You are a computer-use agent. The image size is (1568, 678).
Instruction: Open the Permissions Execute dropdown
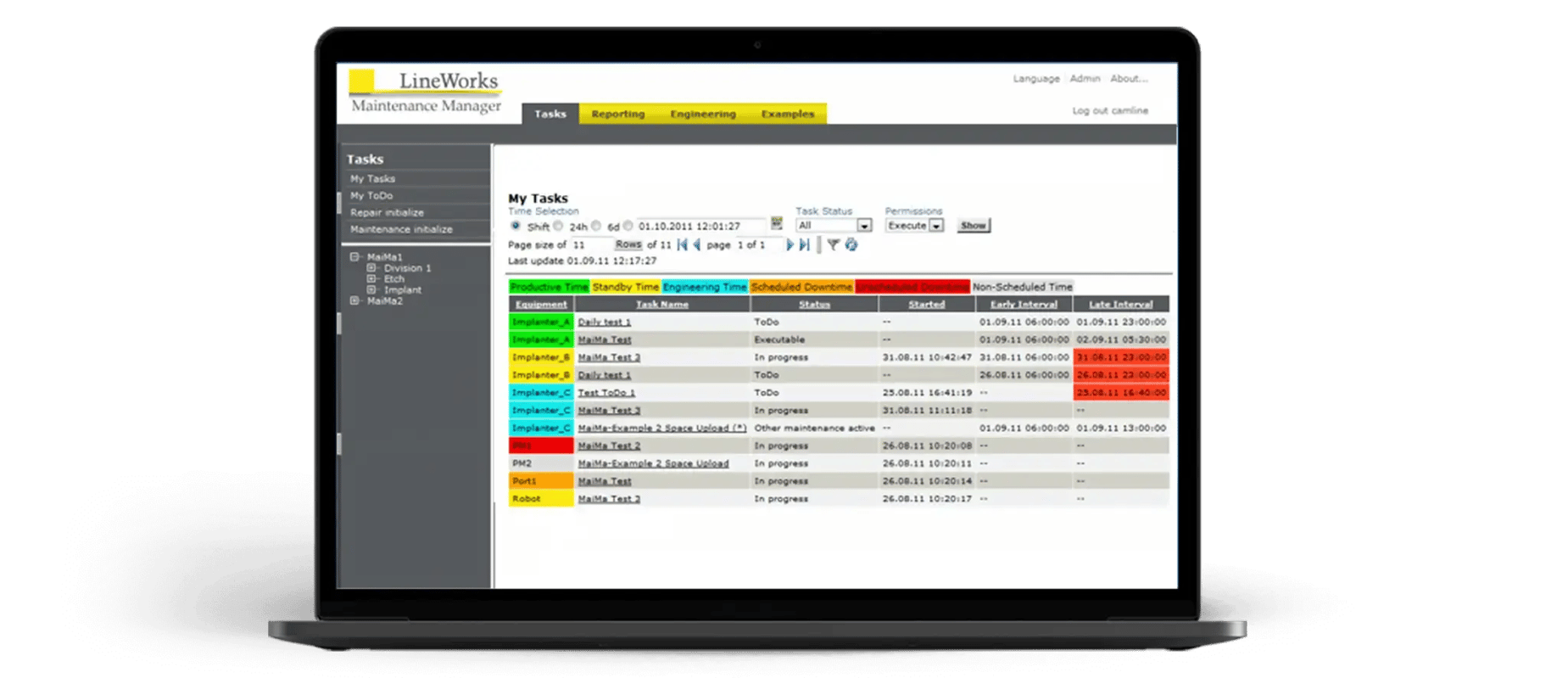pos(914,226)
